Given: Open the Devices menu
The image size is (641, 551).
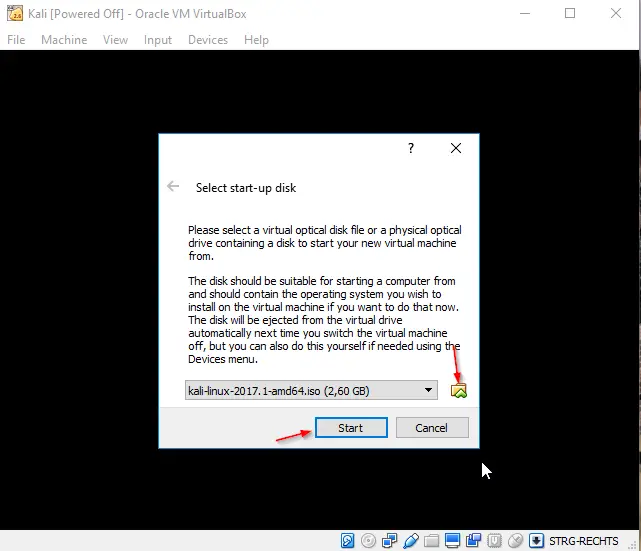Looking at the screenshot, I should point(208,40).
